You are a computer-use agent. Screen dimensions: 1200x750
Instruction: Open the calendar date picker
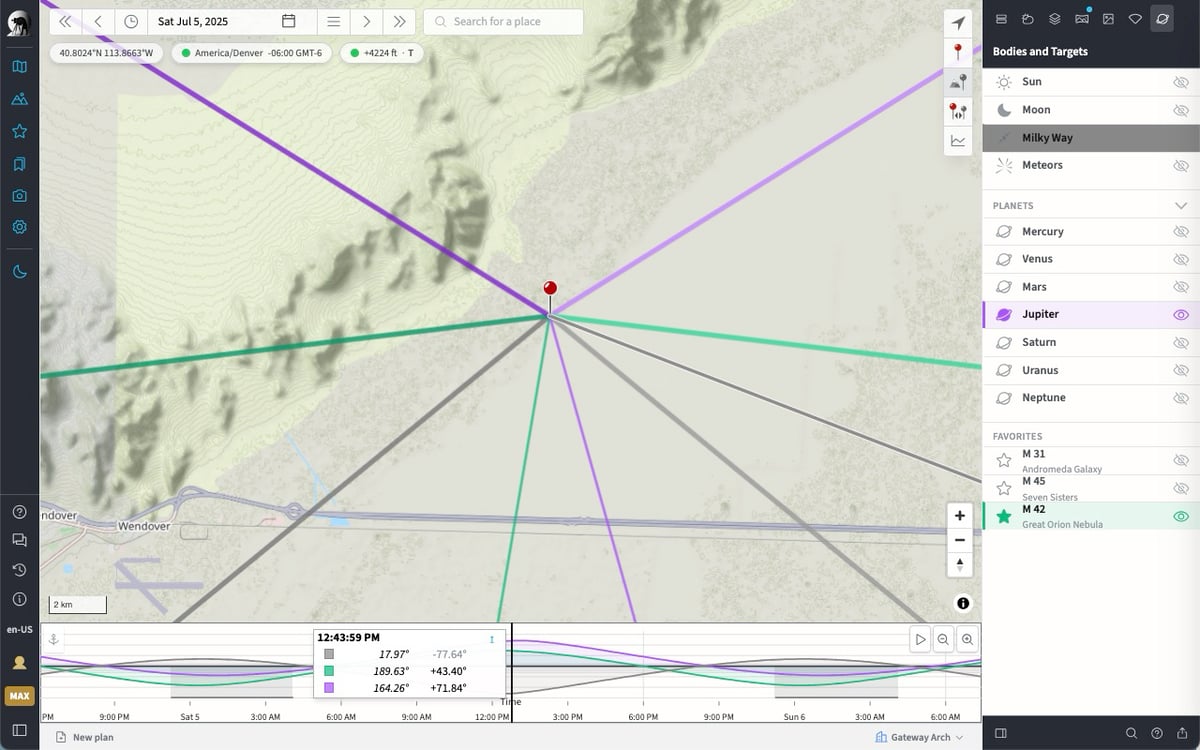(x=288, y=21)
